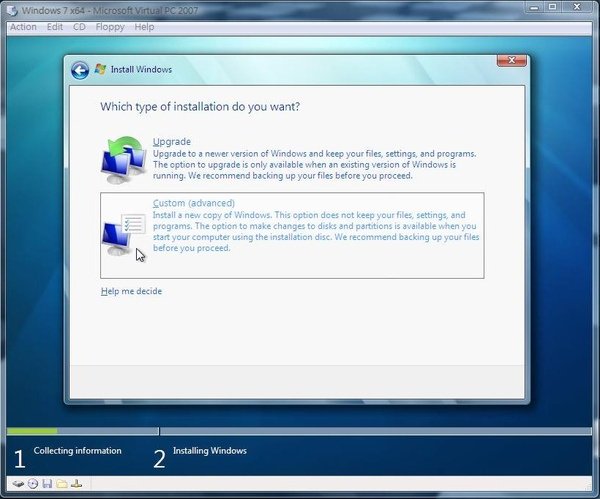
Task: Click the Custom option description paragraph
Action: tap(316, 232)
